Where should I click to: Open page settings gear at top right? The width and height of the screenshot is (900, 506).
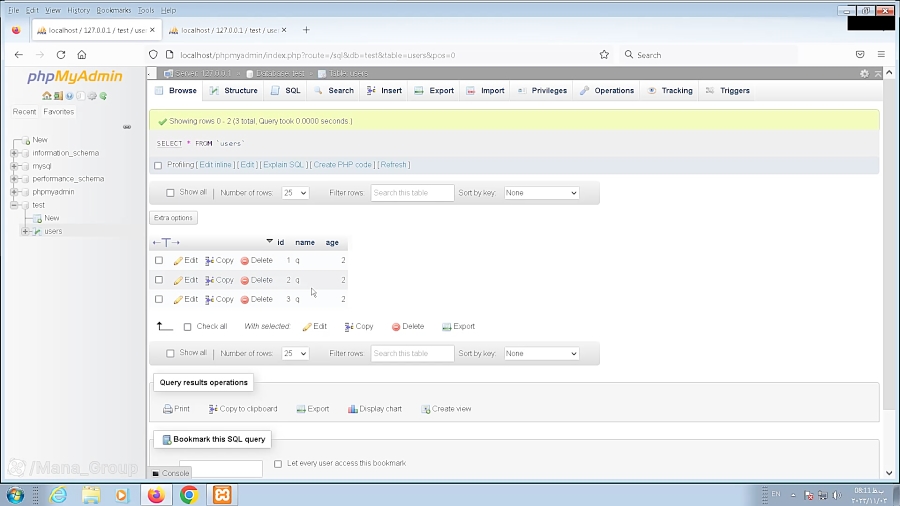pyautogui.click(x=864, y=73)
